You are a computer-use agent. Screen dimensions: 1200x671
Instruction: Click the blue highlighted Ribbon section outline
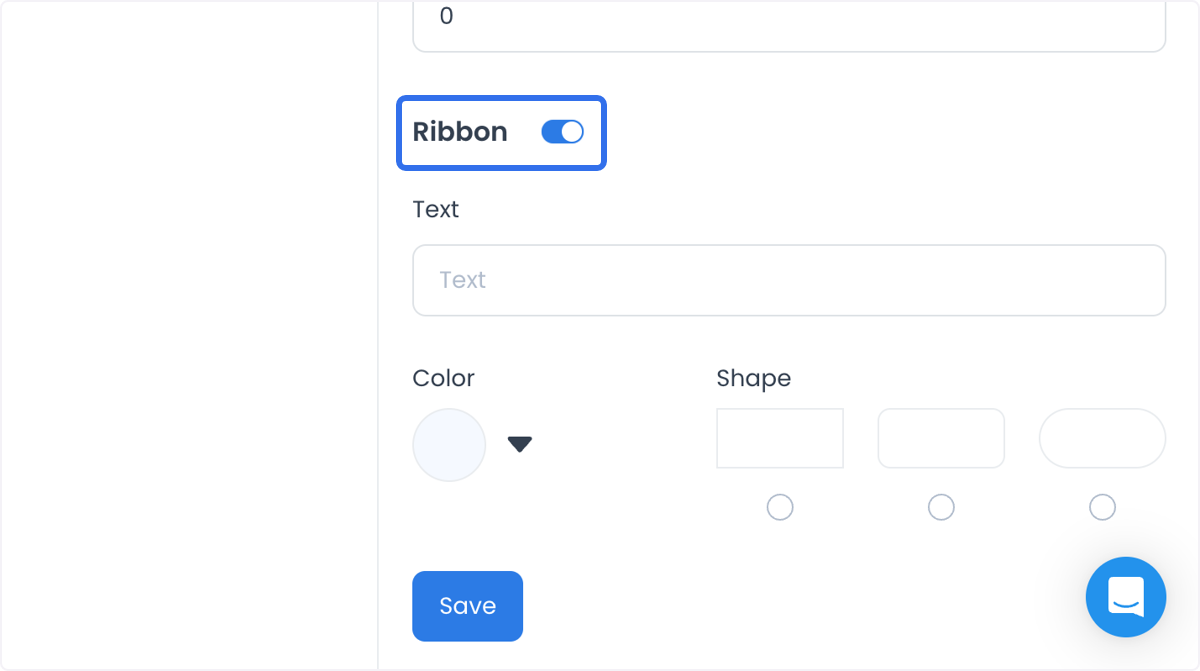(502, 133)
